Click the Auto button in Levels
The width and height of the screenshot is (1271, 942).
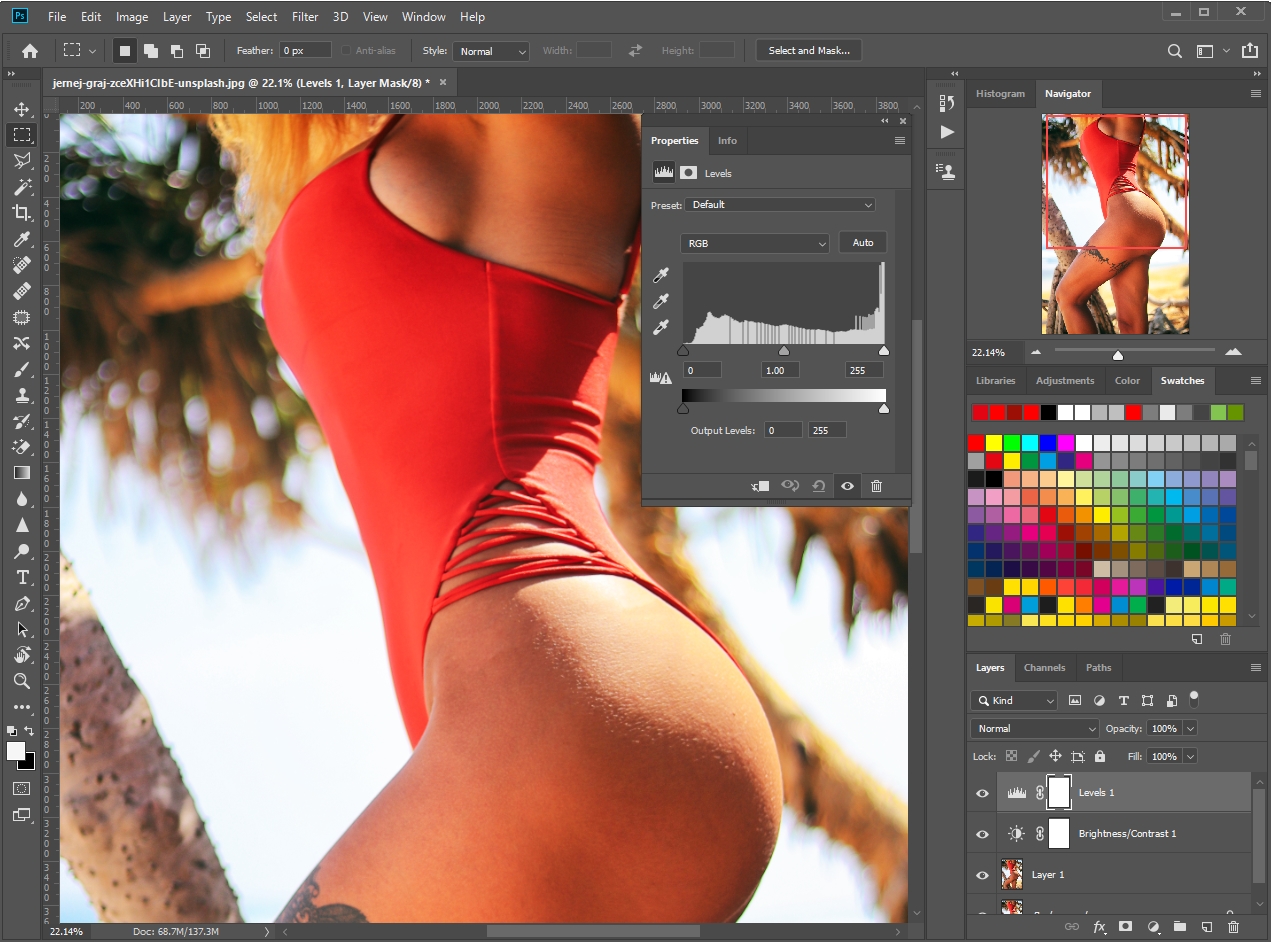click(x=862, y=242)
